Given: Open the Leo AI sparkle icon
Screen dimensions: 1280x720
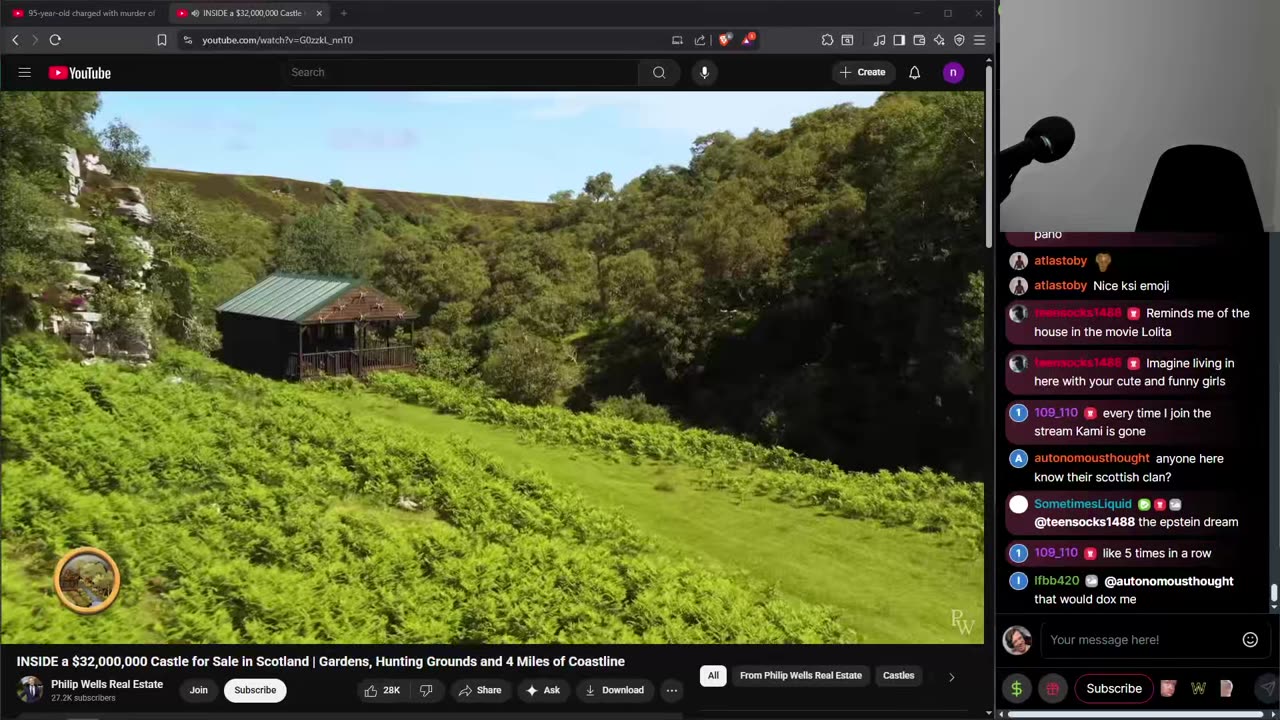Looking at the screenshot, I should point(939,40).
